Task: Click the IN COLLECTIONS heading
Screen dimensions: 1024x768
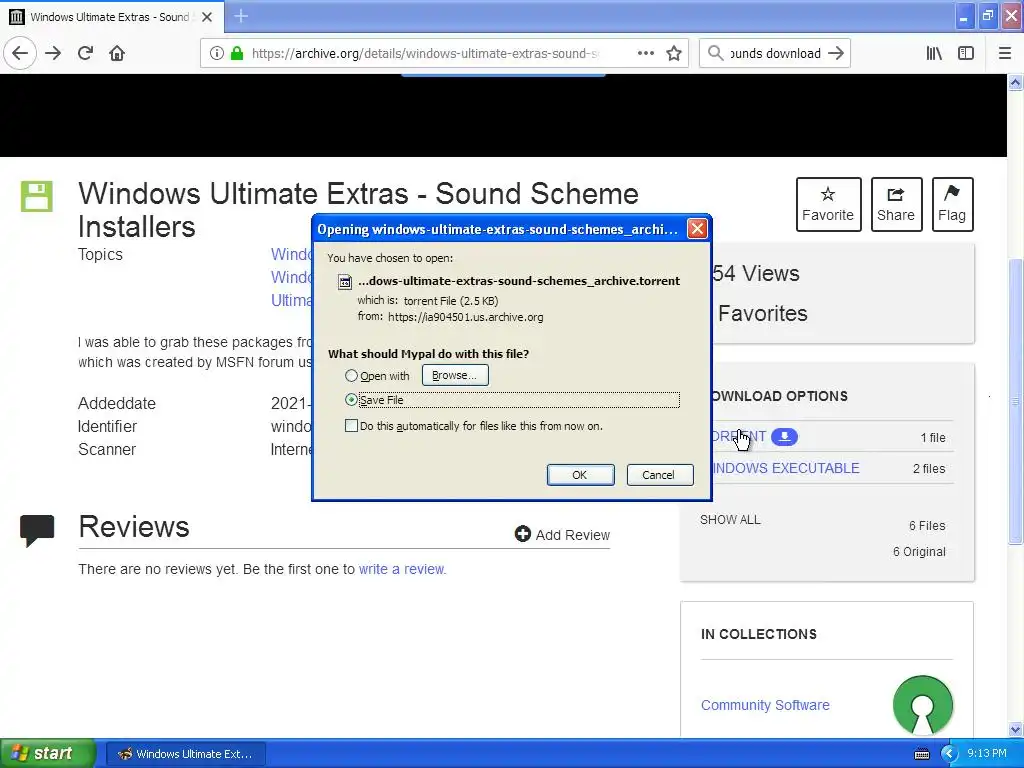Action: [x=759, y=634]
